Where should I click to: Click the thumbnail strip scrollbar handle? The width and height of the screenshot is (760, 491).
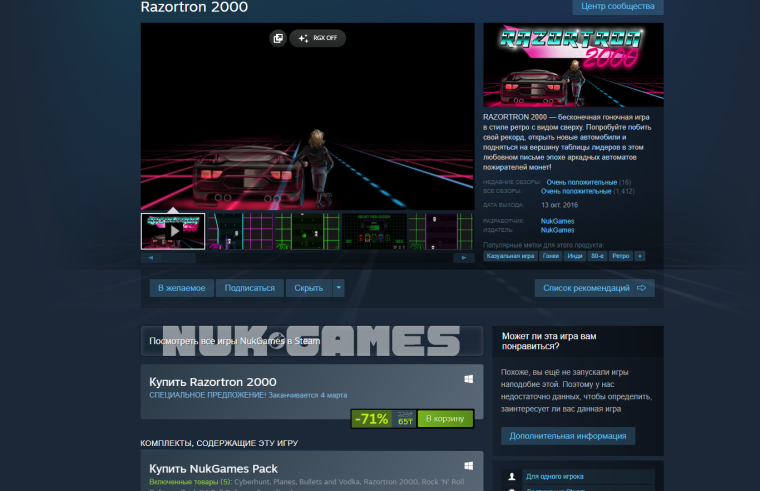179,258
